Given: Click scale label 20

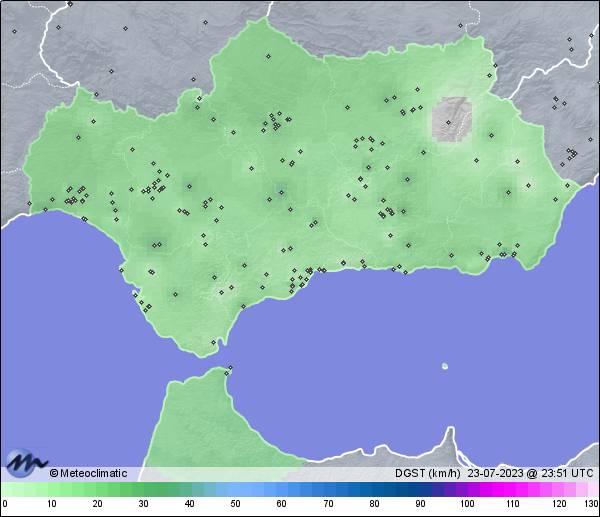Looking at the screenshot, I should [x=98, y=503].
